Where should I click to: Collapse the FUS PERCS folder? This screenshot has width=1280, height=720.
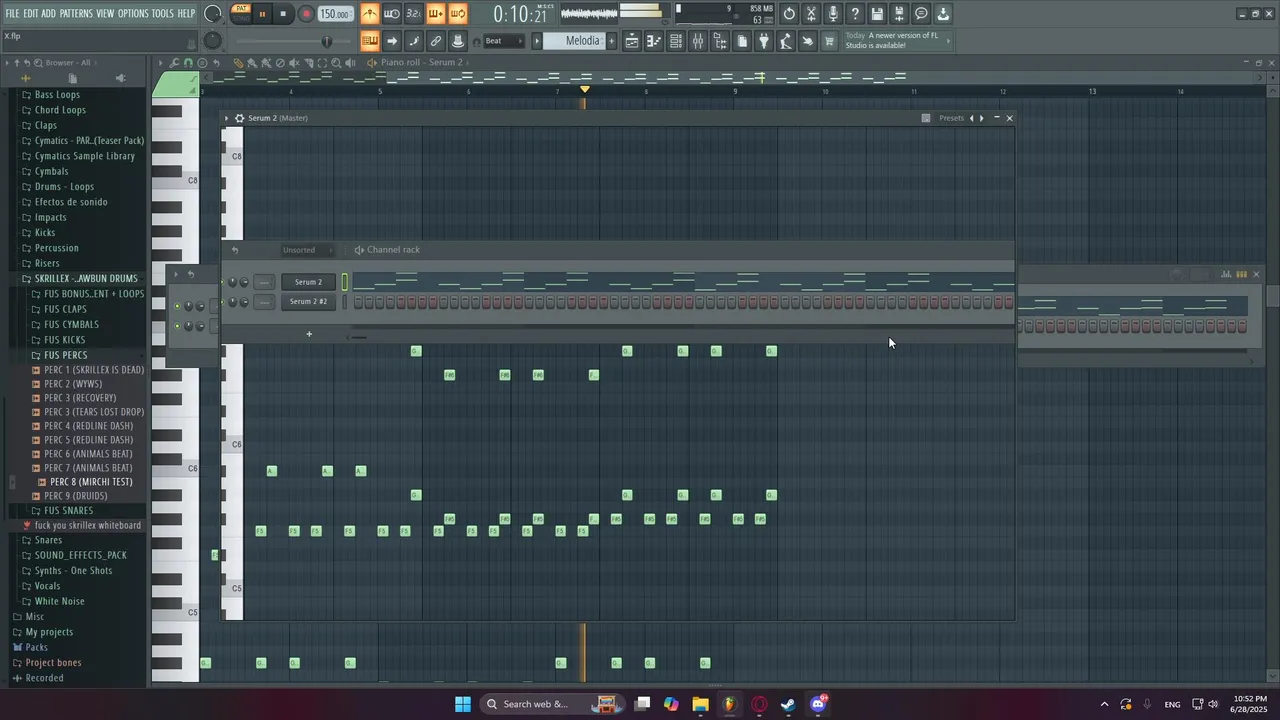(x=65, y=355)
